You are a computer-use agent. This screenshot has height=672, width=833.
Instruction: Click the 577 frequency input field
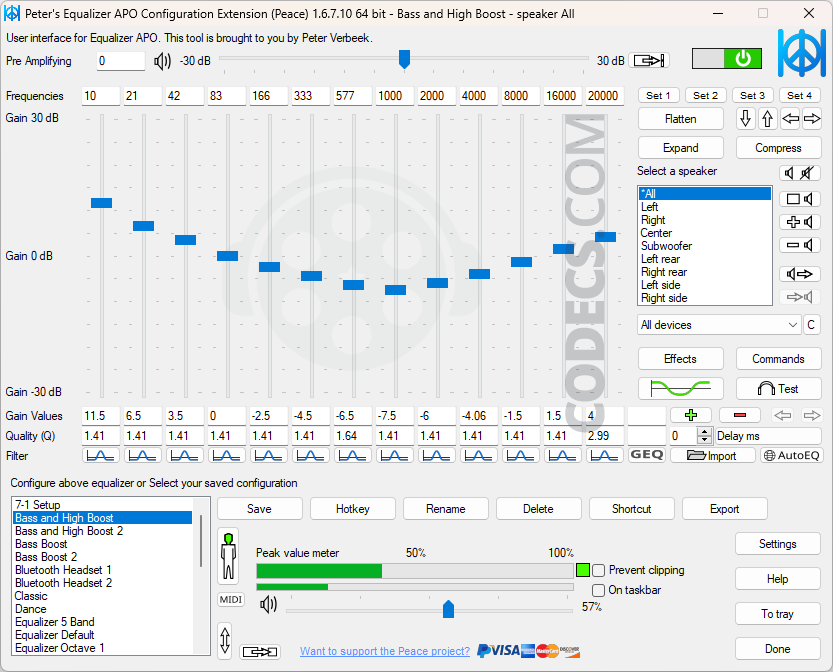(x=353, y=96)
